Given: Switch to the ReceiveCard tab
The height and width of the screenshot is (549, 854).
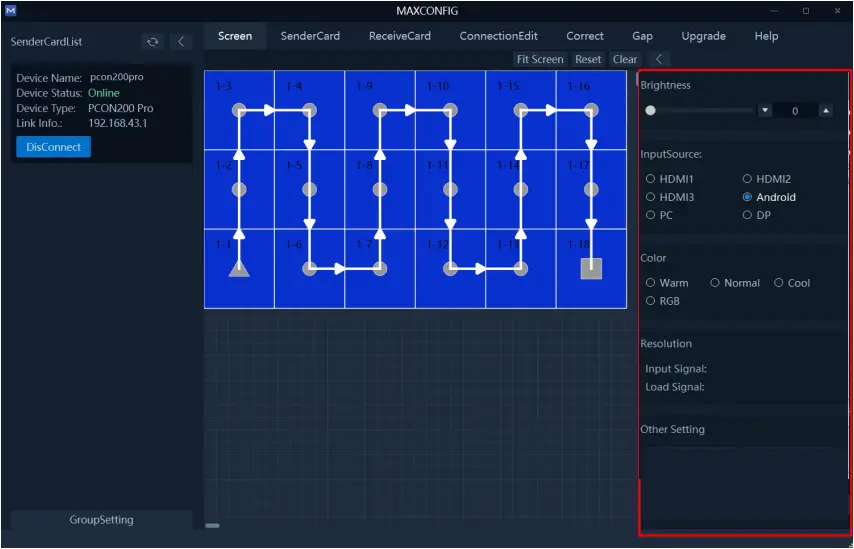Looking at the screenshot, I should (x=399, y=36).
